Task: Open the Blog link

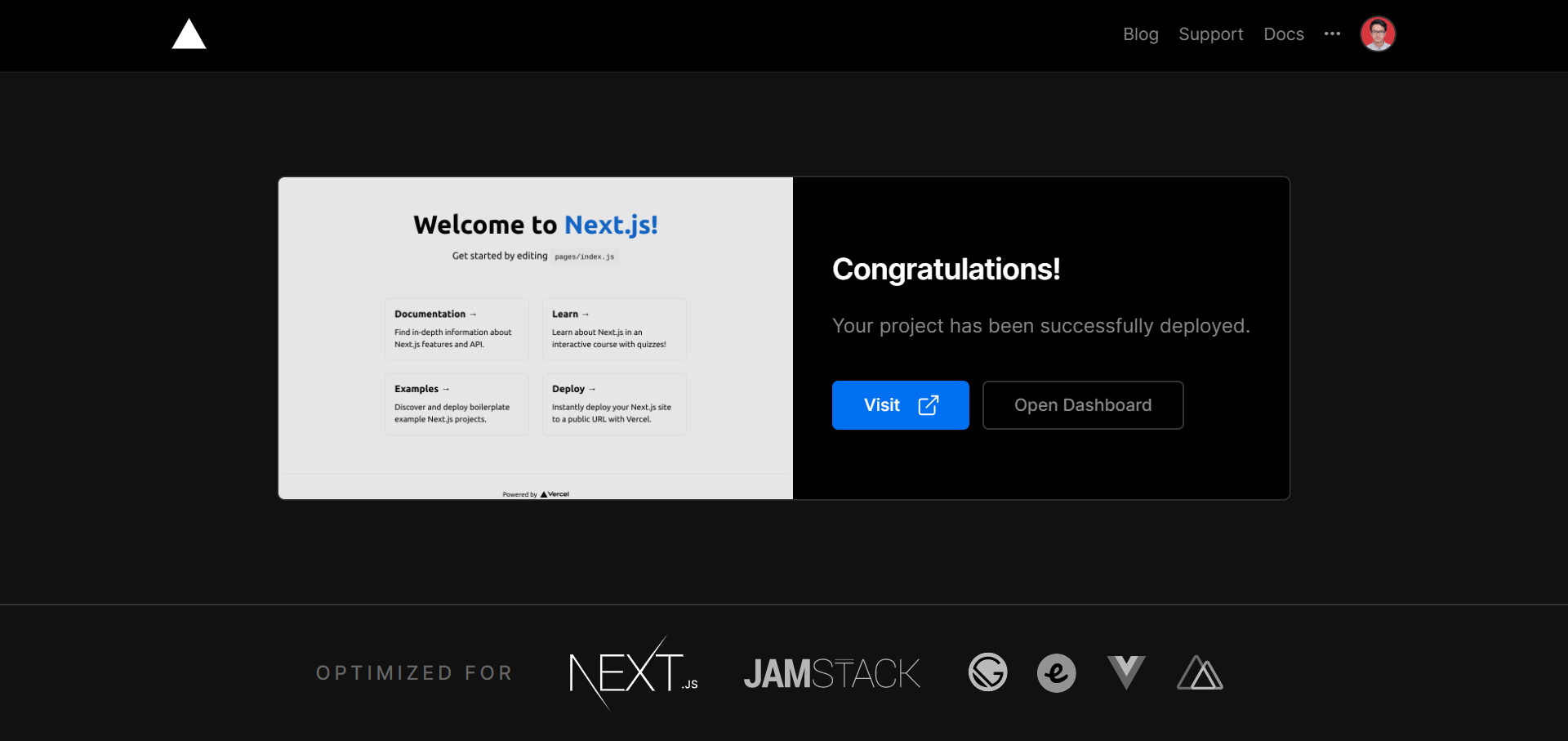Action: pos(1141,34)
